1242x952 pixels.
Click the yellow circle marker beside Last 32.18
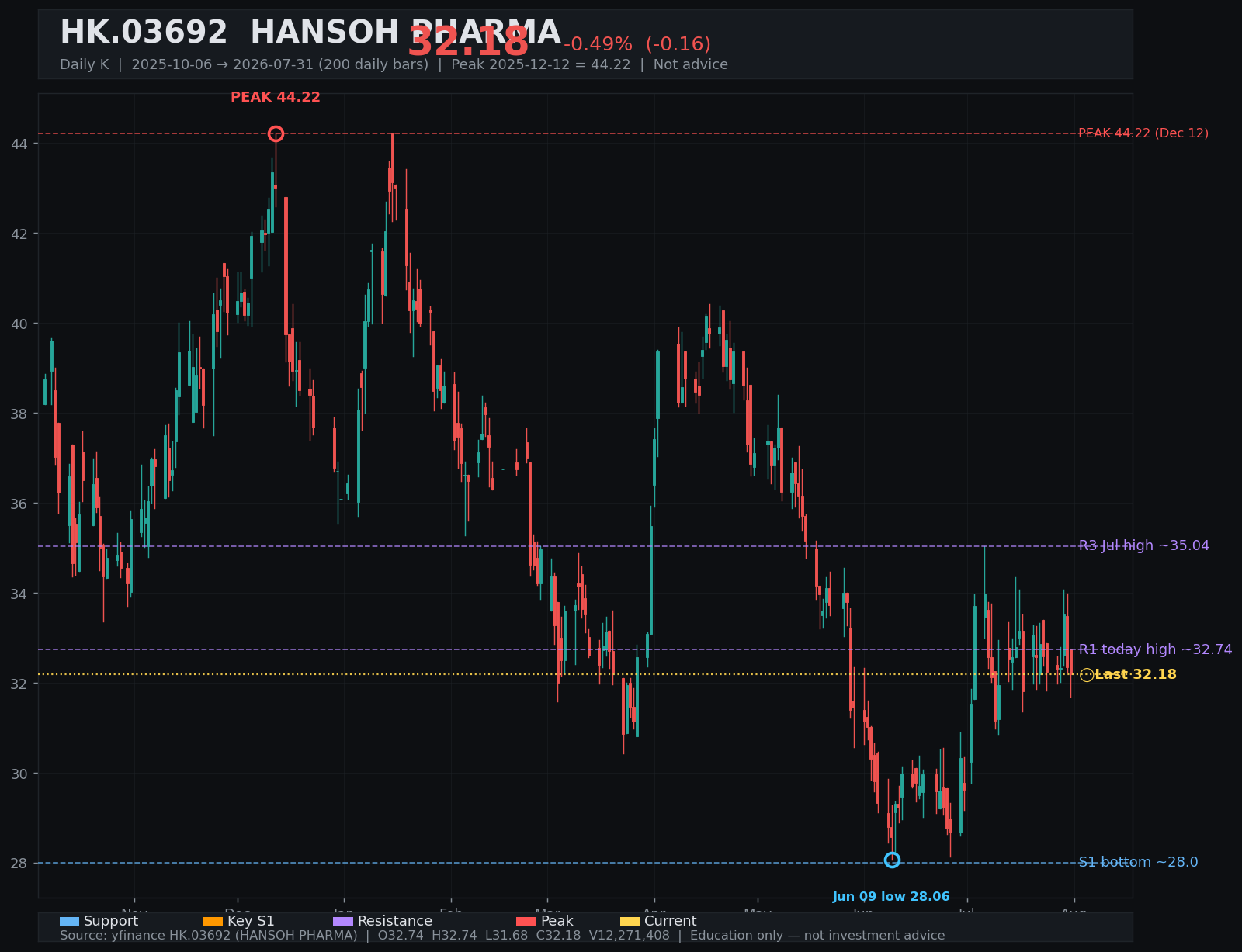pyautogui.click(x=1087, y=675)
